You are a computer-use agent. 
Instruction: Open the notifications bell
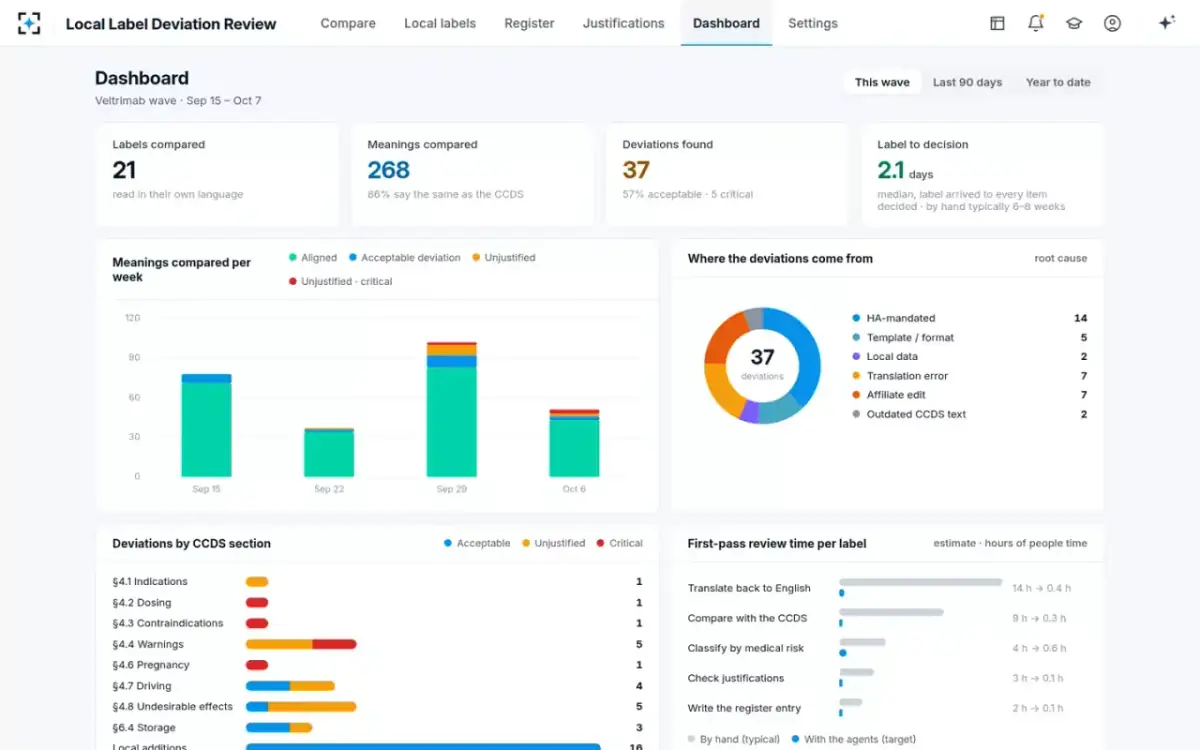pos(1036,23)
